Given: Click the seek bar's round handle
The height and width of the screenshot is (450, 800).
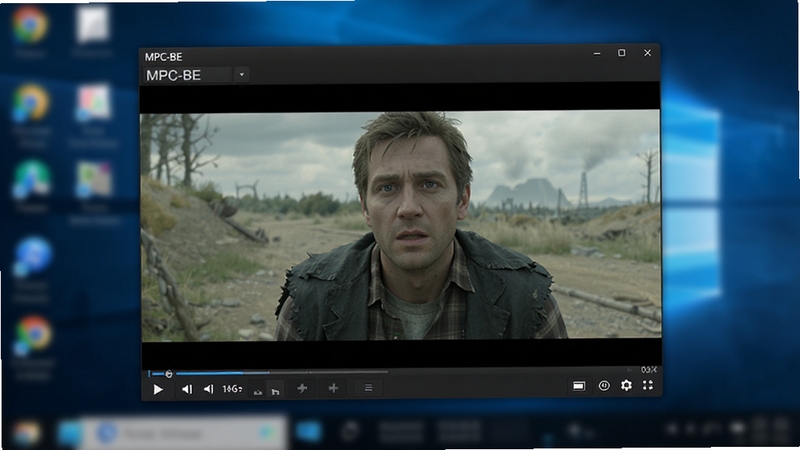Looking at the screenshot, I should pyautogui.click(x=169, y=374).
